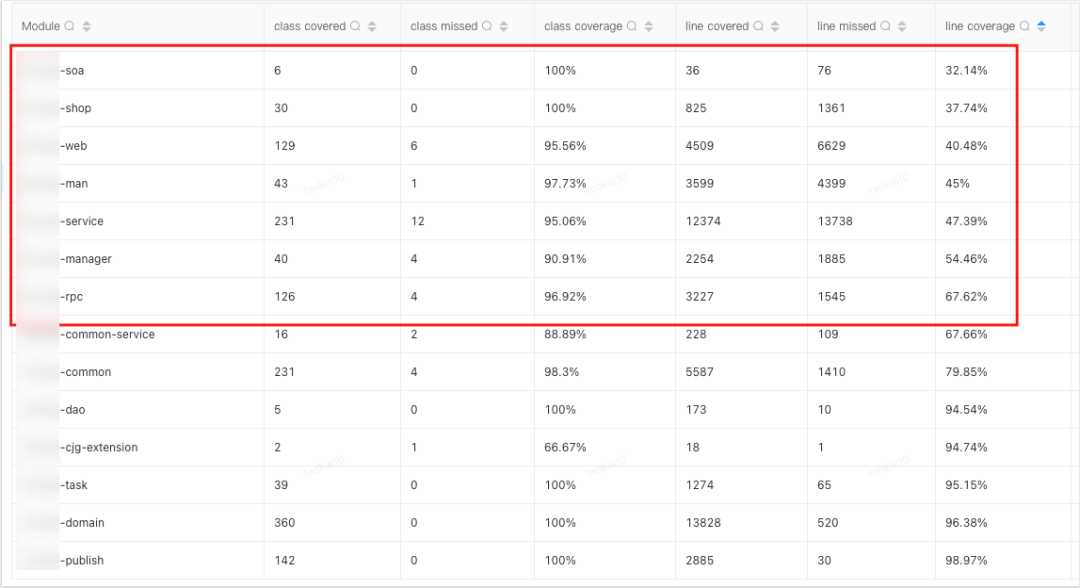Open search for class missed column

pos(487,26)
